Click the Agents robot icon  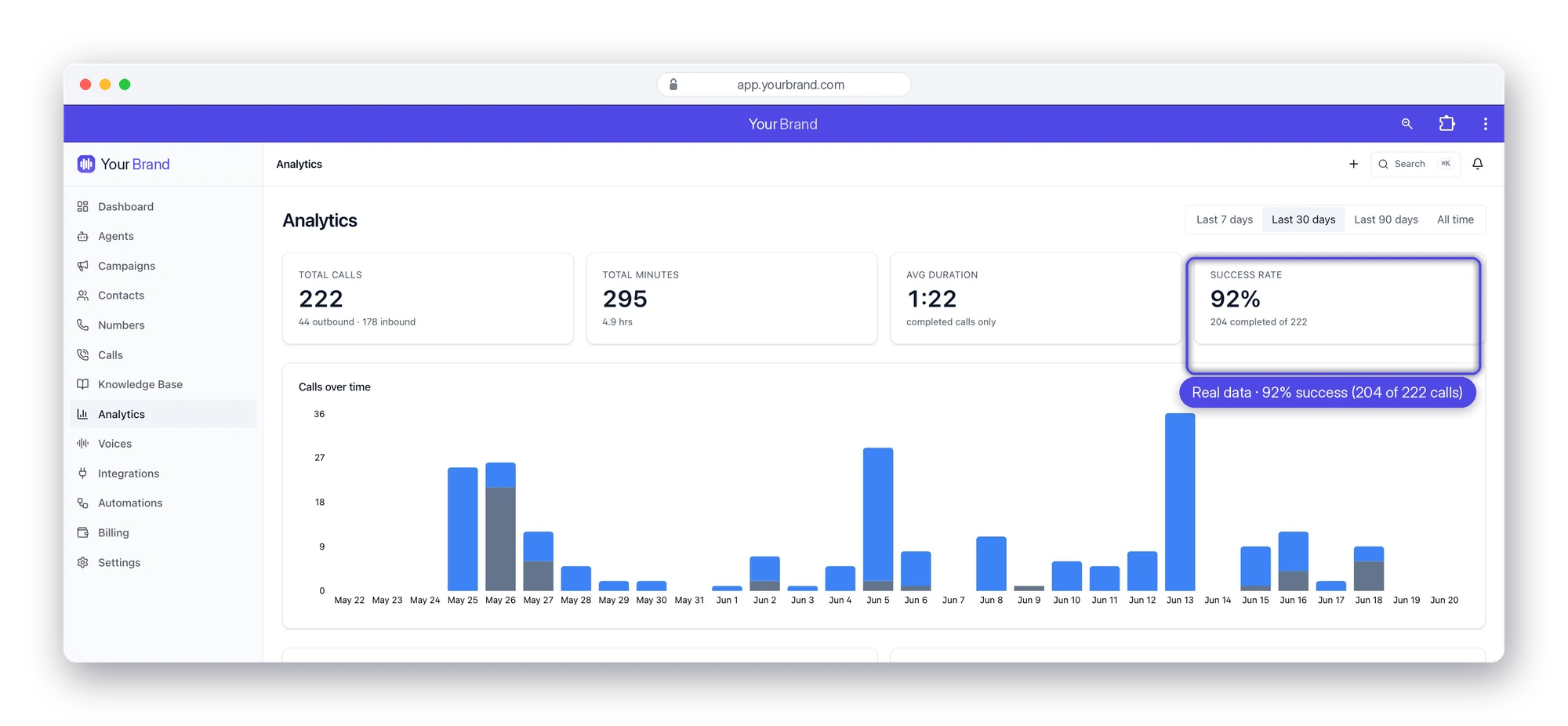[x=82, y=236]
